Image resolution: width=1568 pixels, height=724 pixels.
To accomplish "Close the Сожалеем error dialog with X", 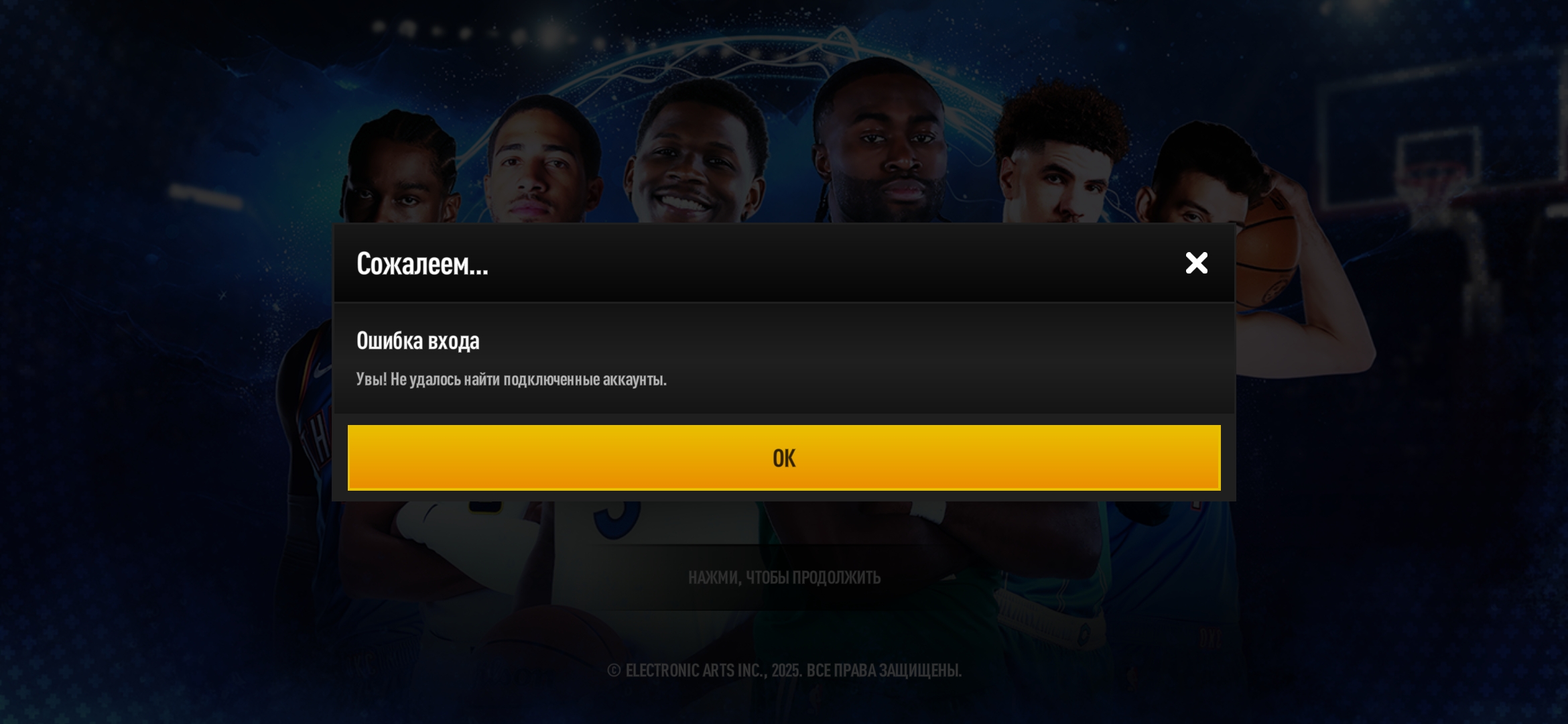I will [x=1196, y=263].
